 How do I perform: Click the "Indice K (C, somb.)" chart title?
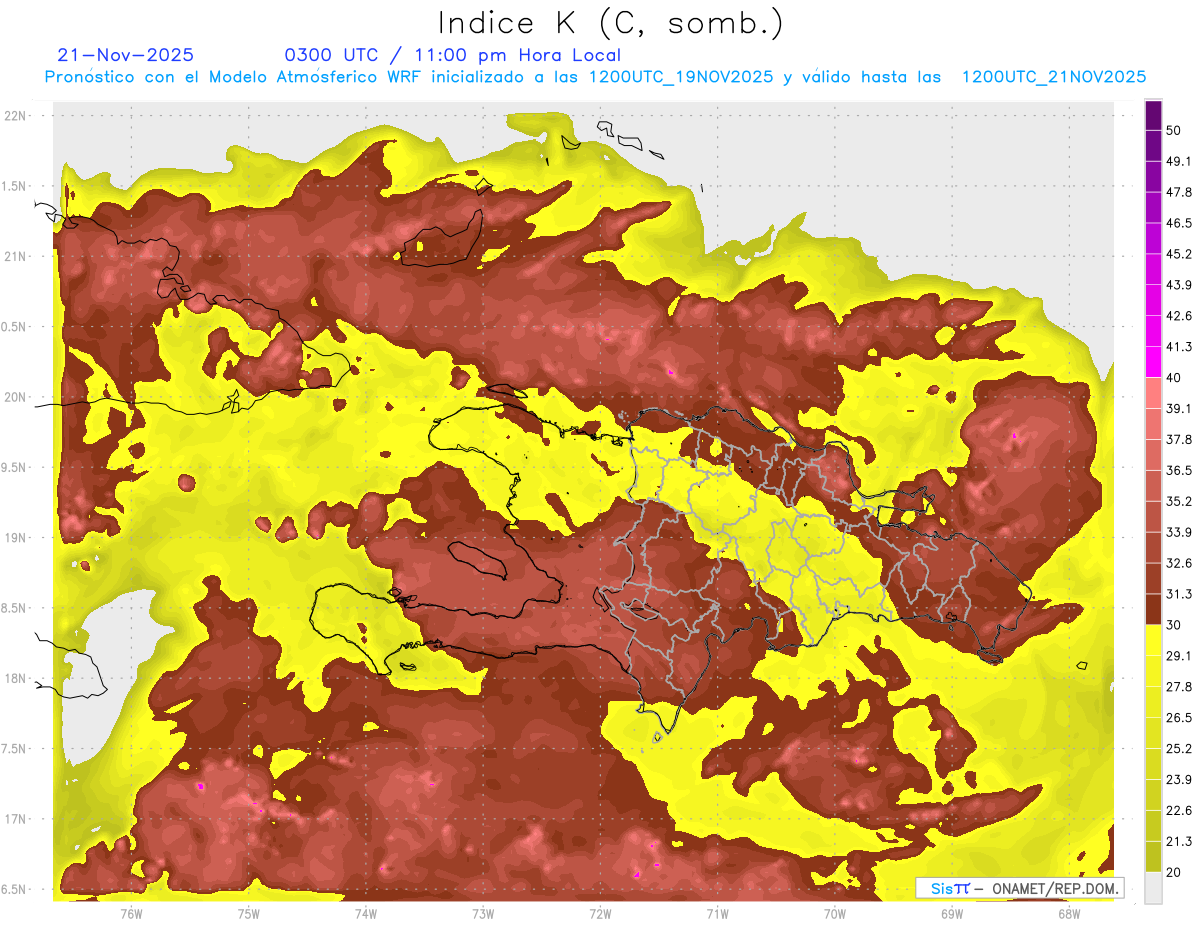(610, 22)
